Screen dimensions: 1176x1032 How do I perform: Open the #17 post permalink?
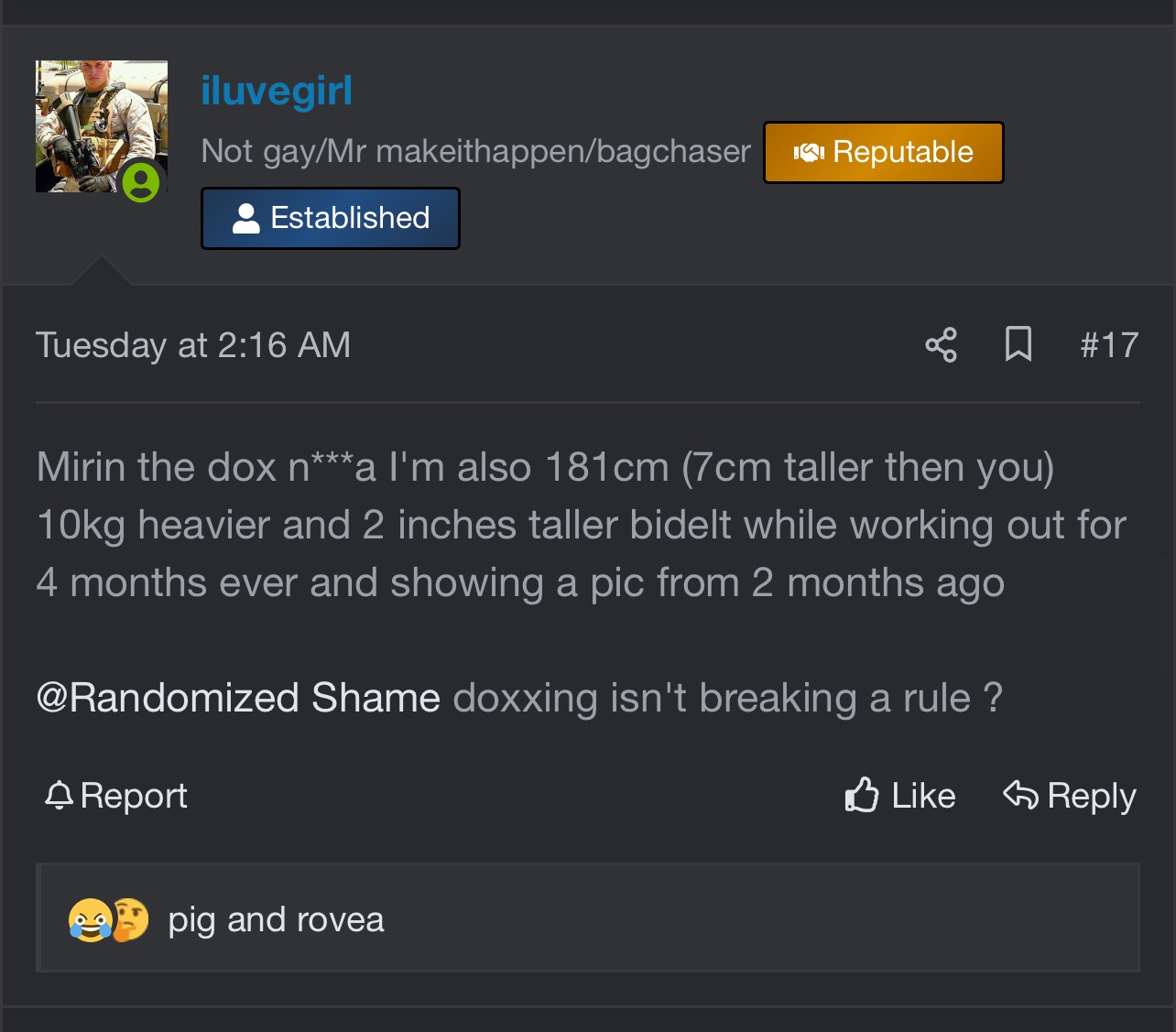coord(1108,345)
